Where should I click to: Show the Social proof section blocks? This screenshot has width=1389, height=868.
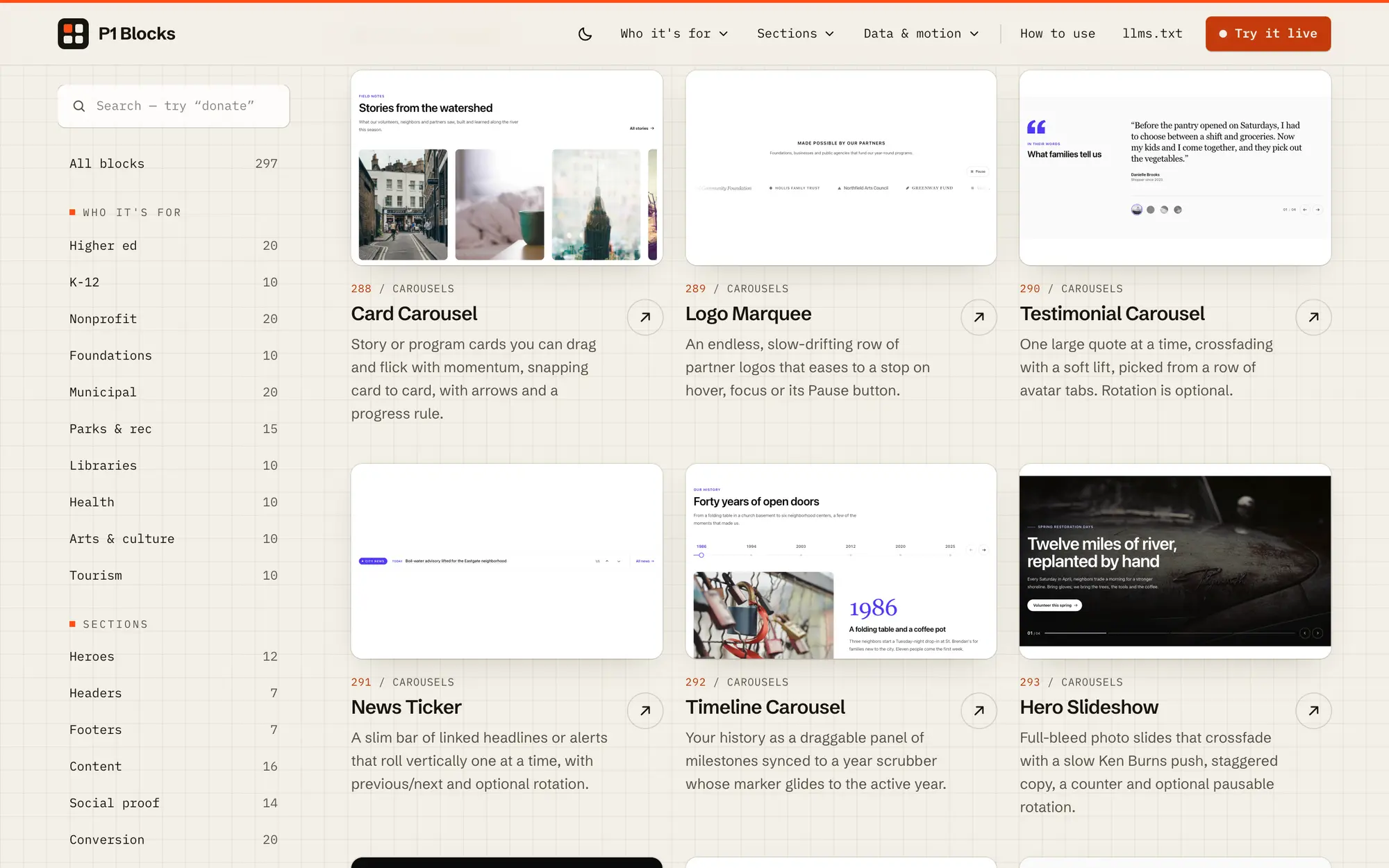tap(174, 803)
